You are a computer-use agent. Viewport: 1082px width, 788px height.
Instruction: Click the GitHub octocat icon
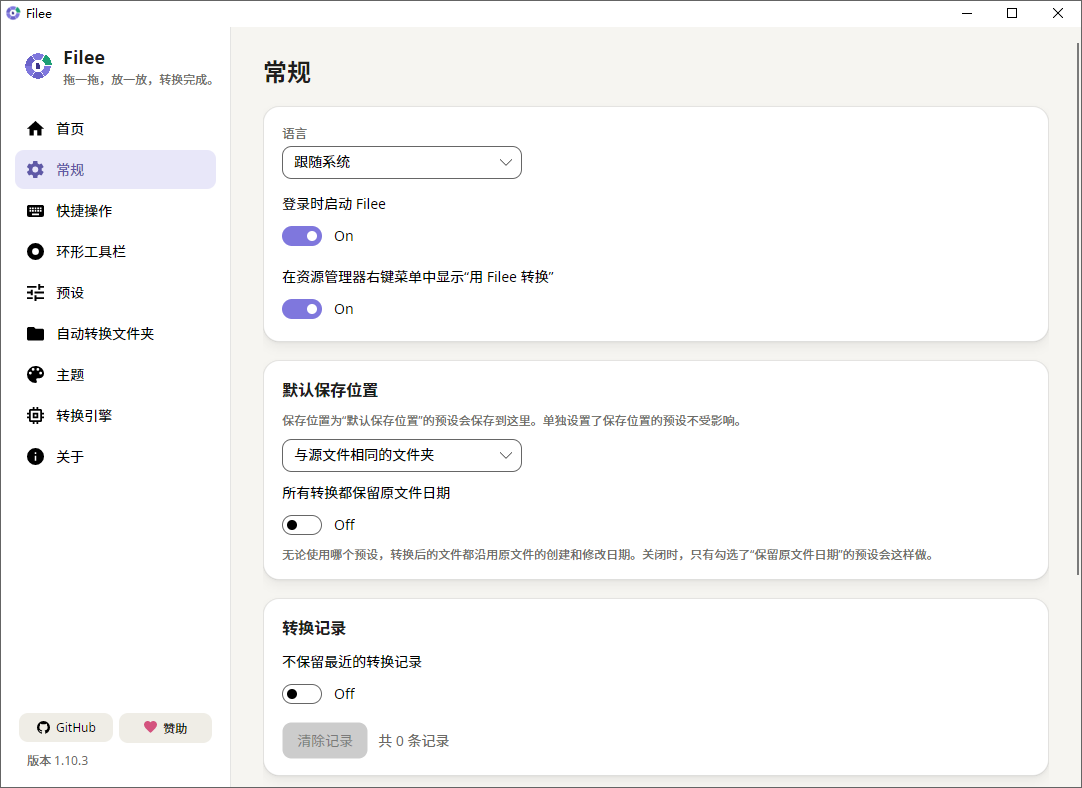[43, 728]
